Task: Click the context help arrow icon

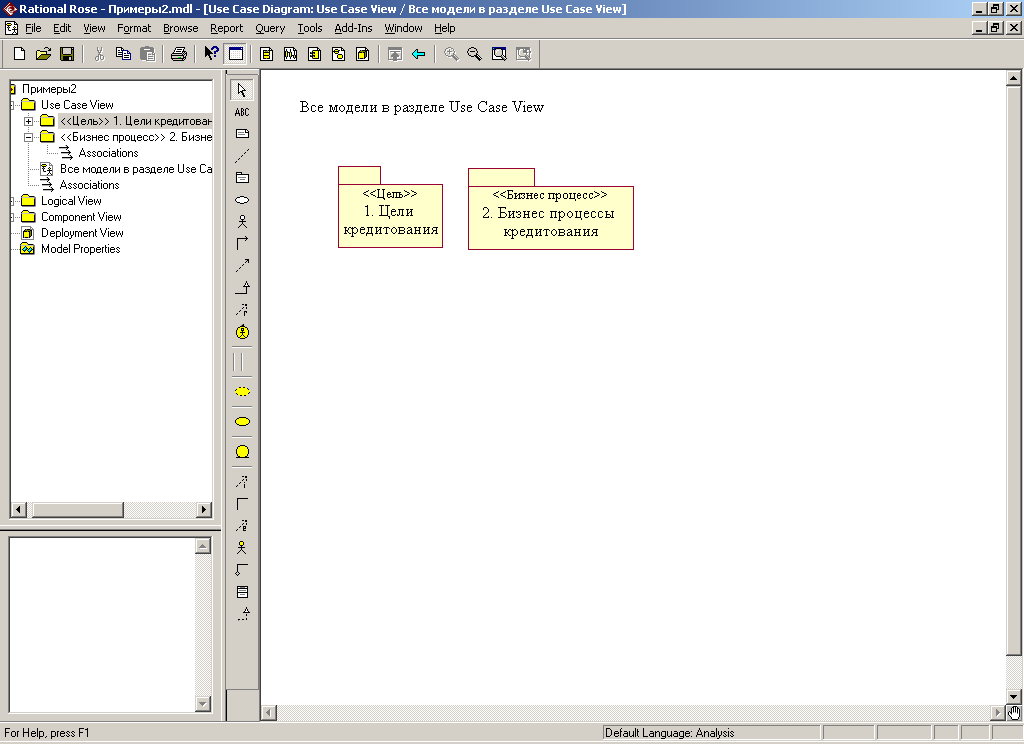Action: (211, 54)
